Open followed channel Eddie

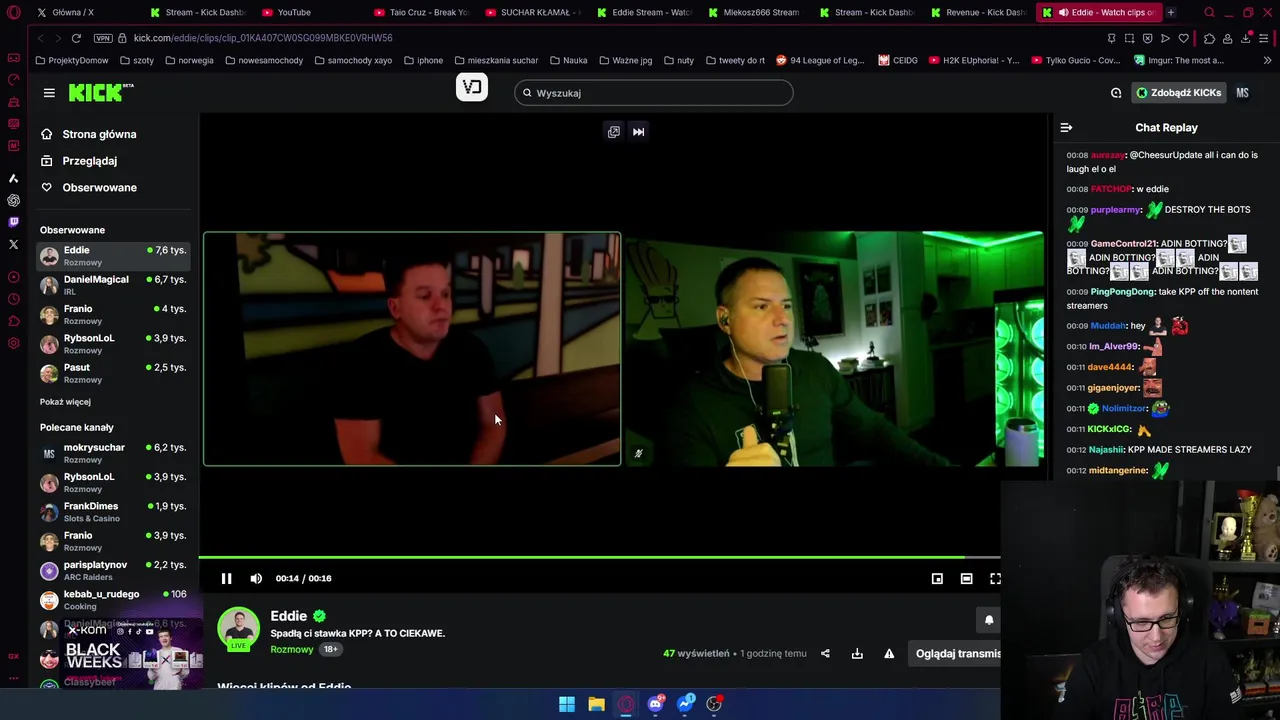pos(114,256)
